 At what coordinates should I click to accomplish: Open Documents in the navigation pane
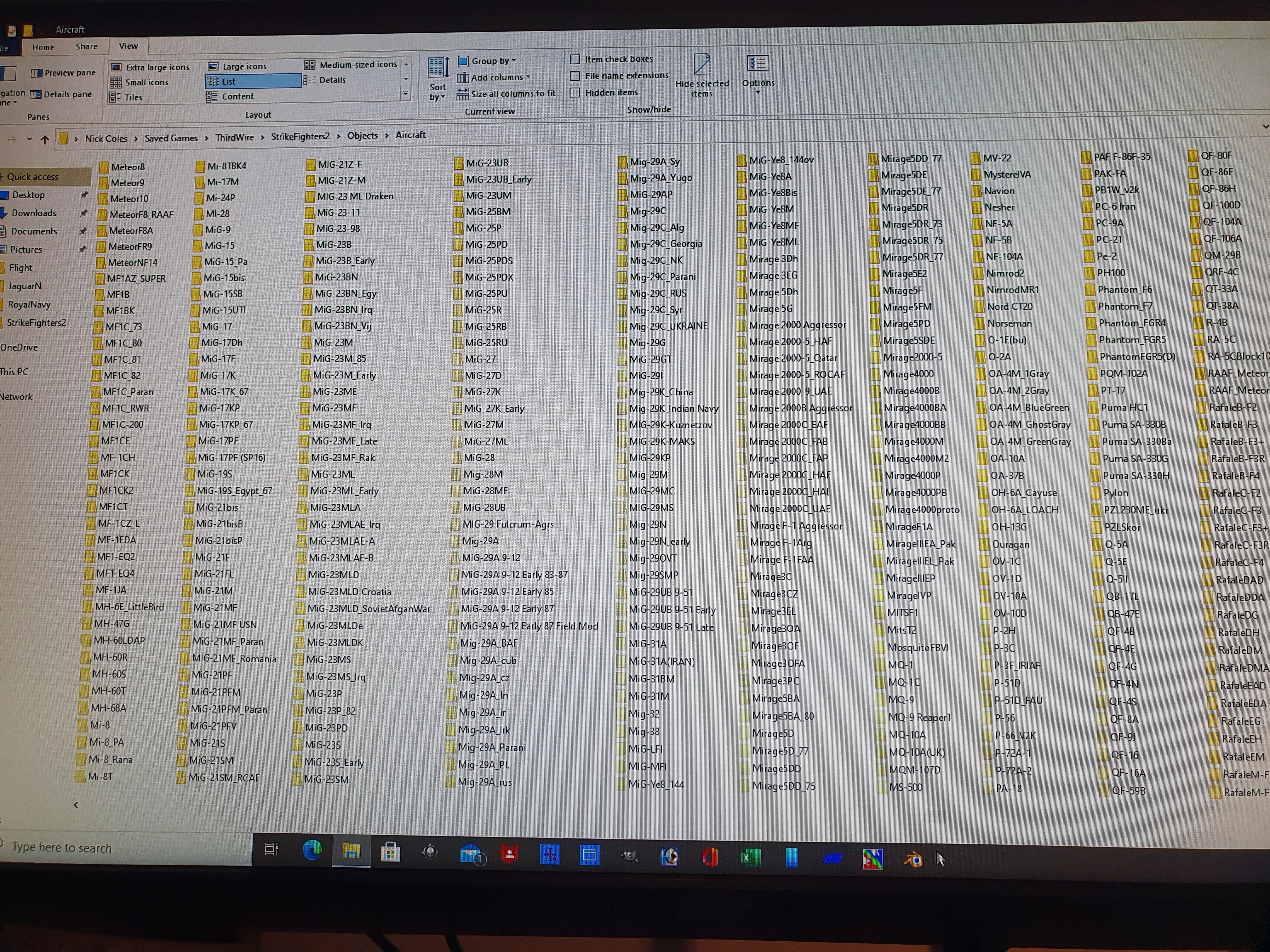click(x=34, y=231)
